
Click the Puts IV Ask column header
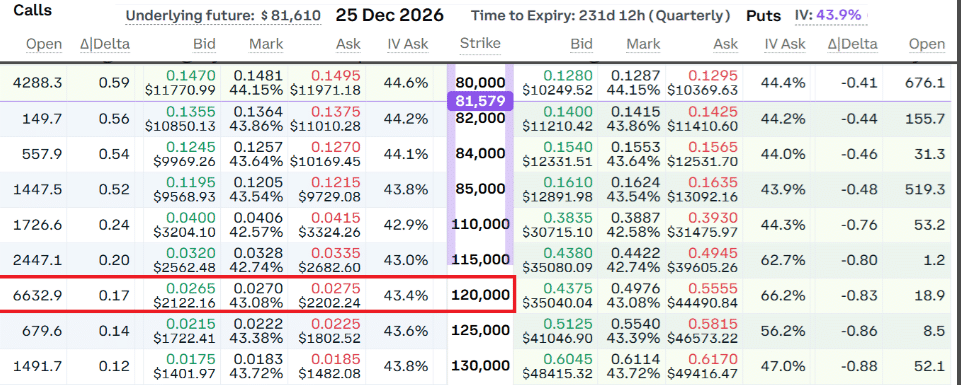click(x=785, y=44)
